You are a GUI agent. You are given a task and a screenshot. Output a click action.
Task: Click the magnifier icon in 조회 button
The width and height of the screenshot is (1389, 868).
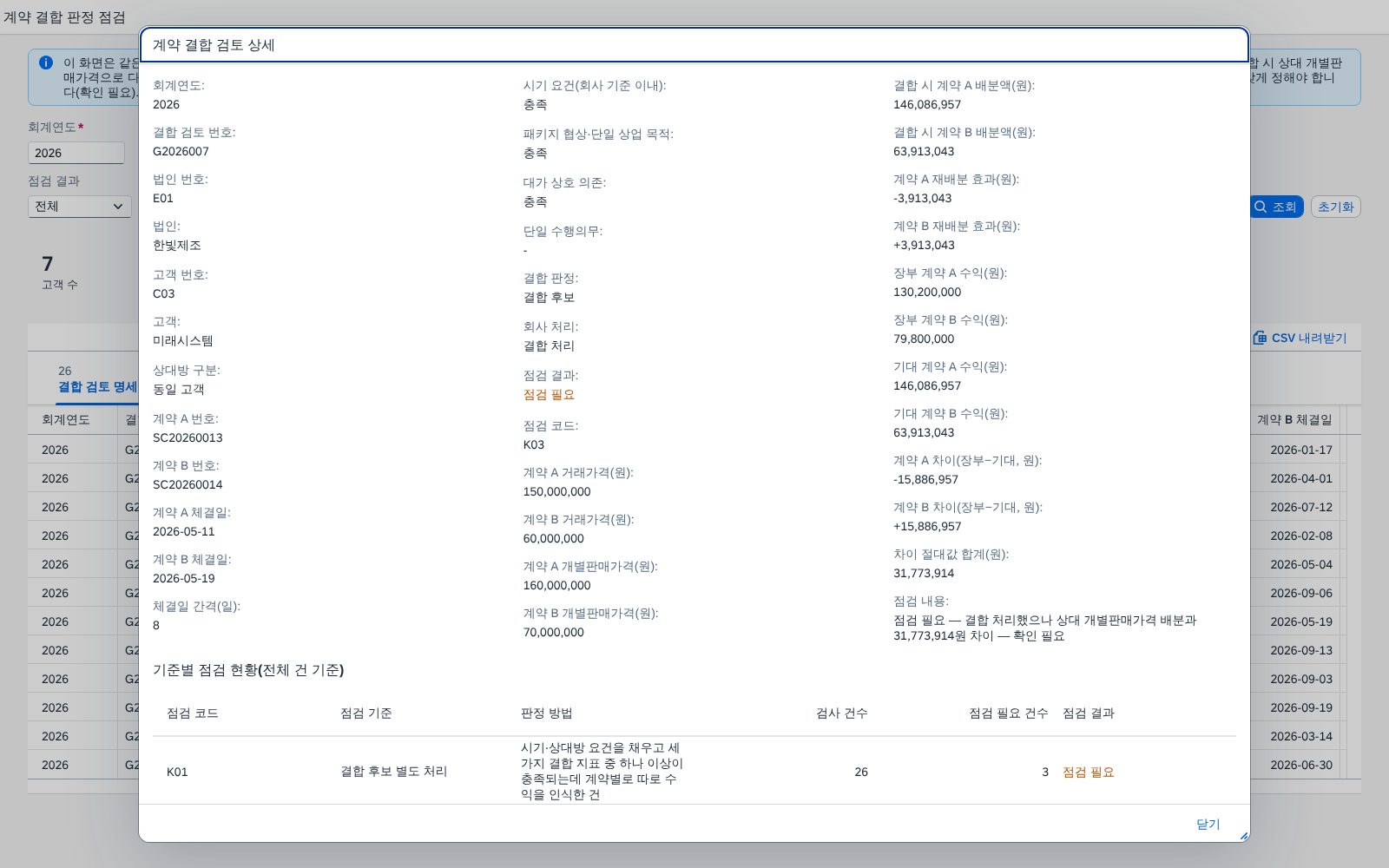pos(1261,207)
